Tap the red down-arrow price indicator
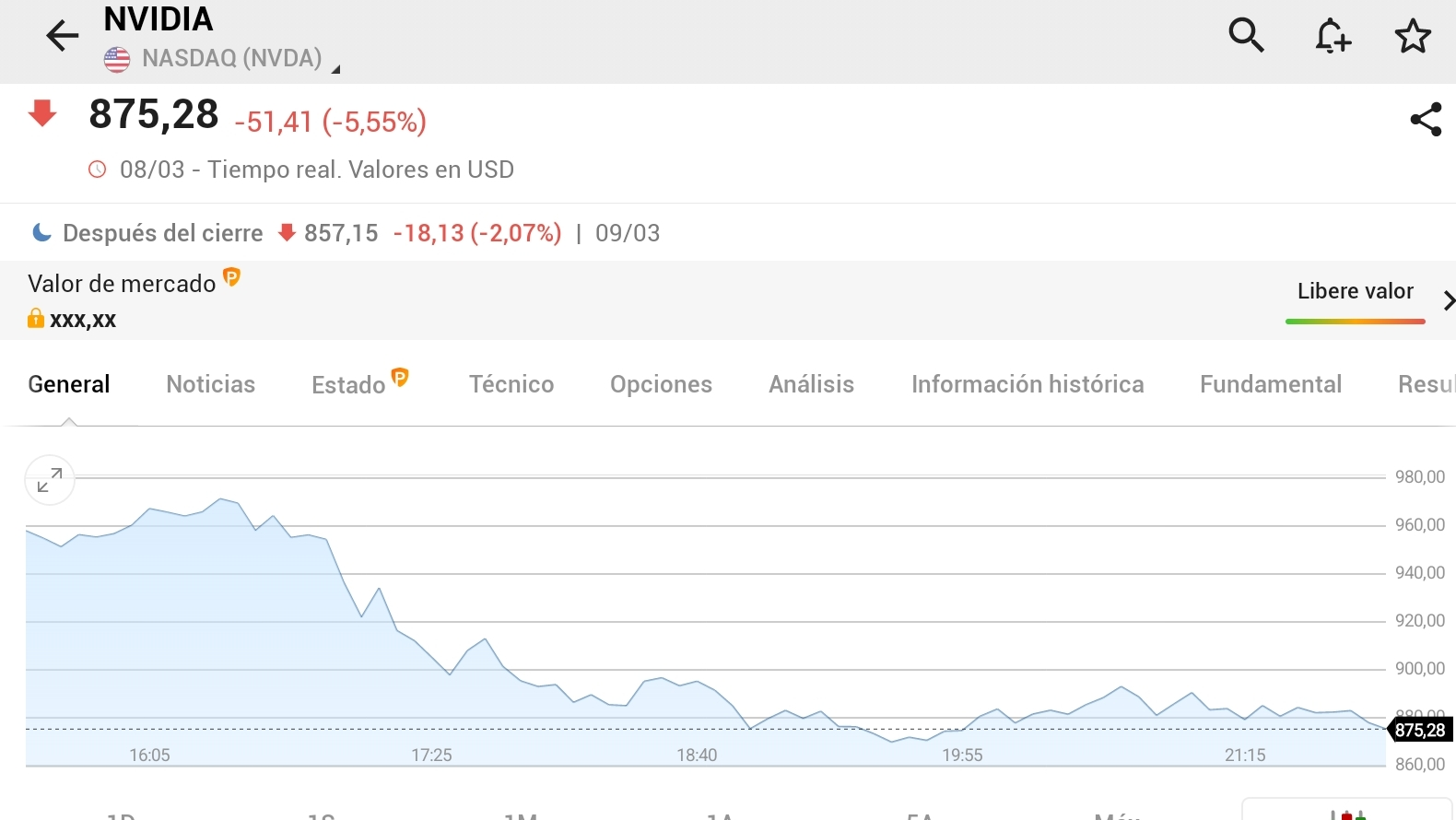The image size is (1456, 820). [x=42, y=113]
